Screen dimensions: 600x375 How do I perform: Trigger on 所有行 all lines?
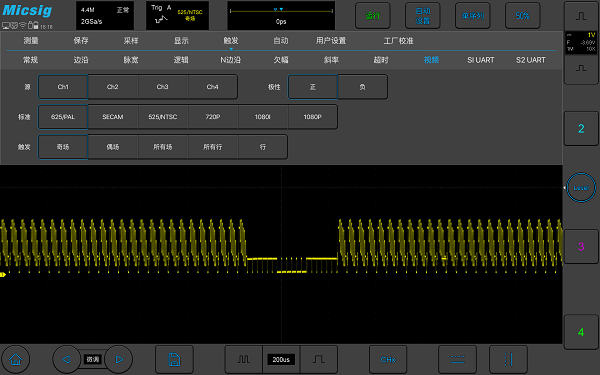pos(213,147)
